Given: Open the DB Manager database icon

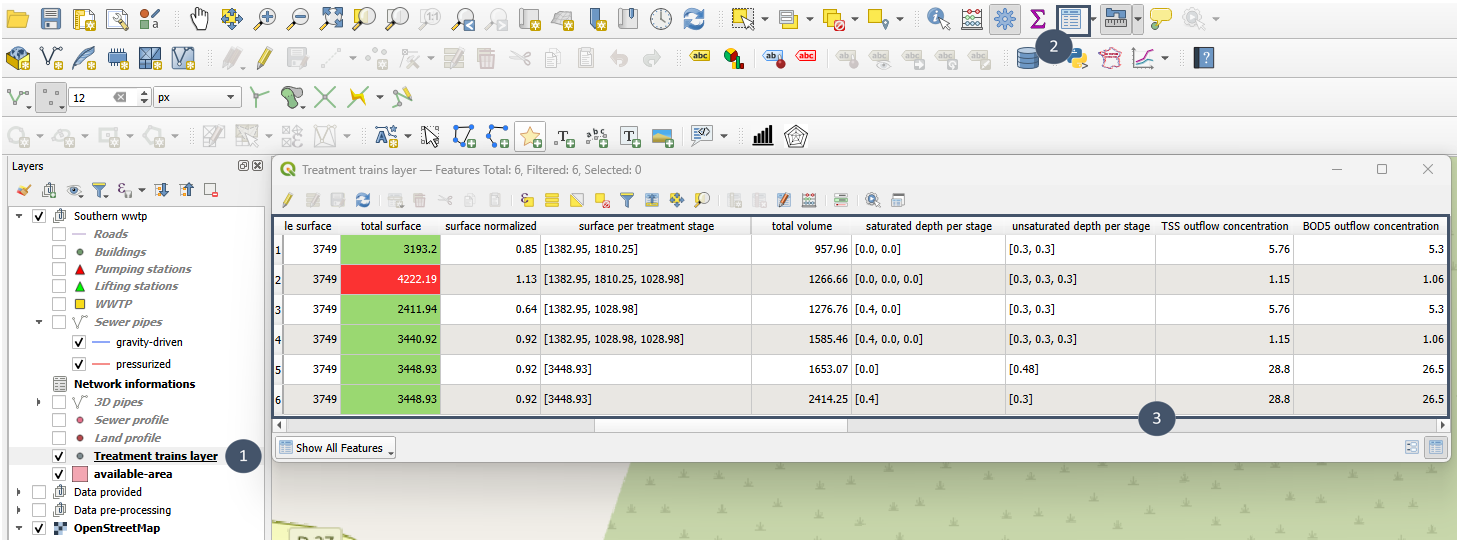Looking at the screenshot, I should click(x=1027, y=59).
